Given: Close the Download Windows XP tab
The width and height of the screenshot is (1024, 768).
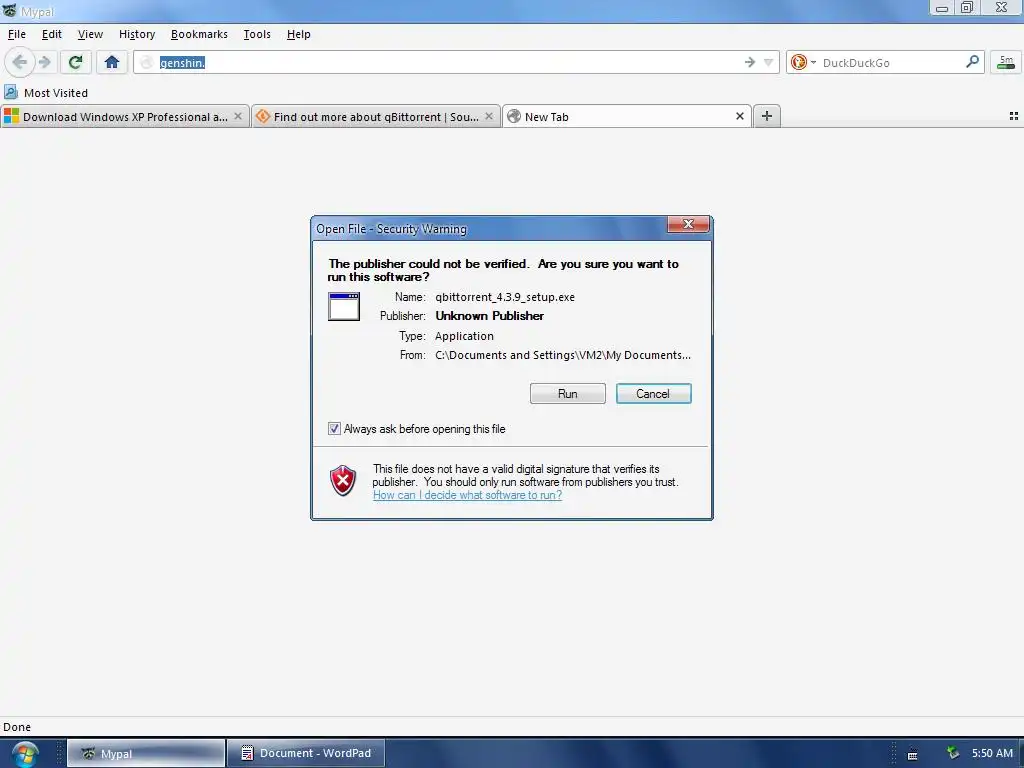Looking at the screenshot, I should [x=238, y=116].
